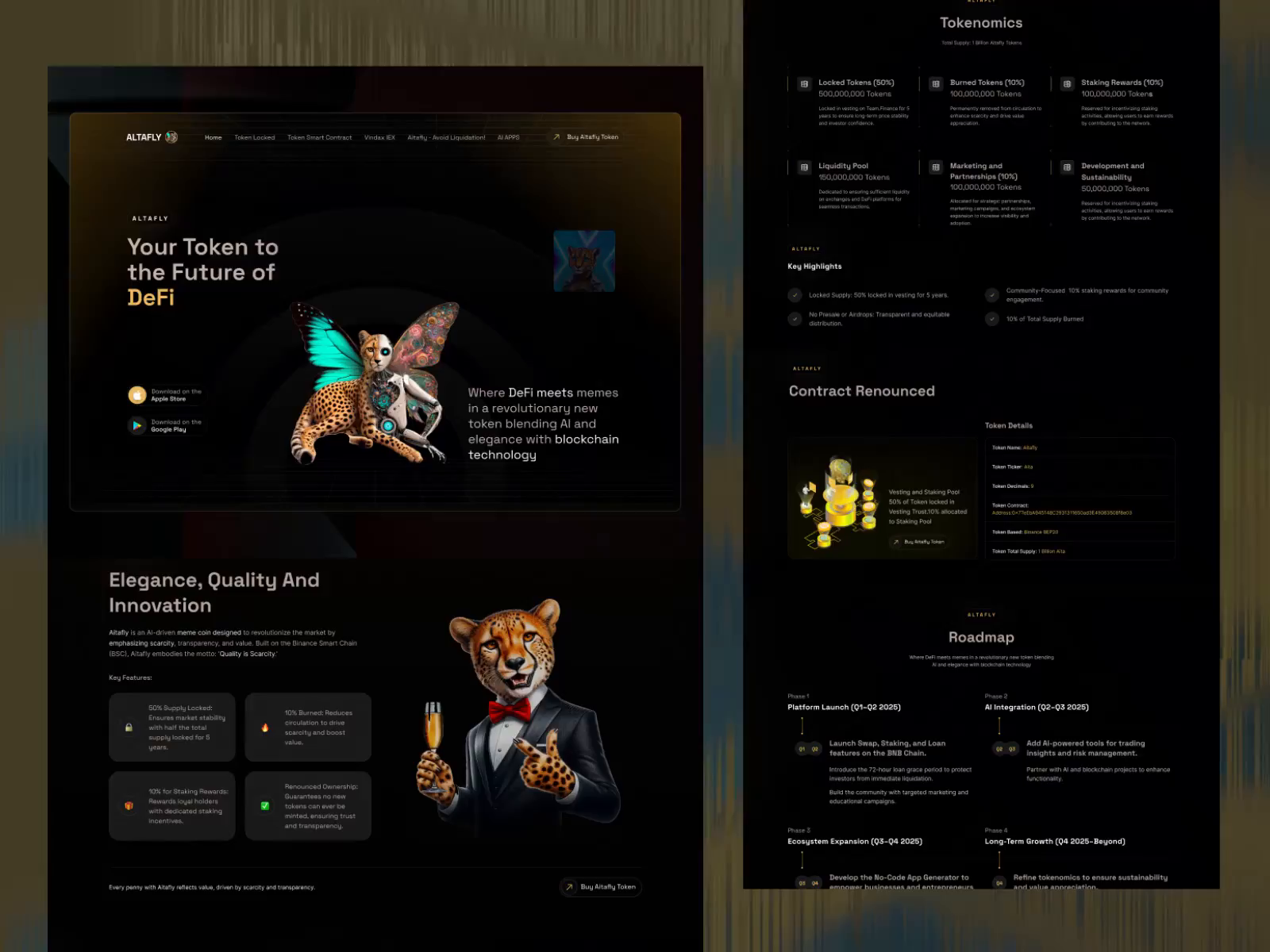Go to Token Locked in the navbar
The image size is (1270, 952).
coord(255,137)
